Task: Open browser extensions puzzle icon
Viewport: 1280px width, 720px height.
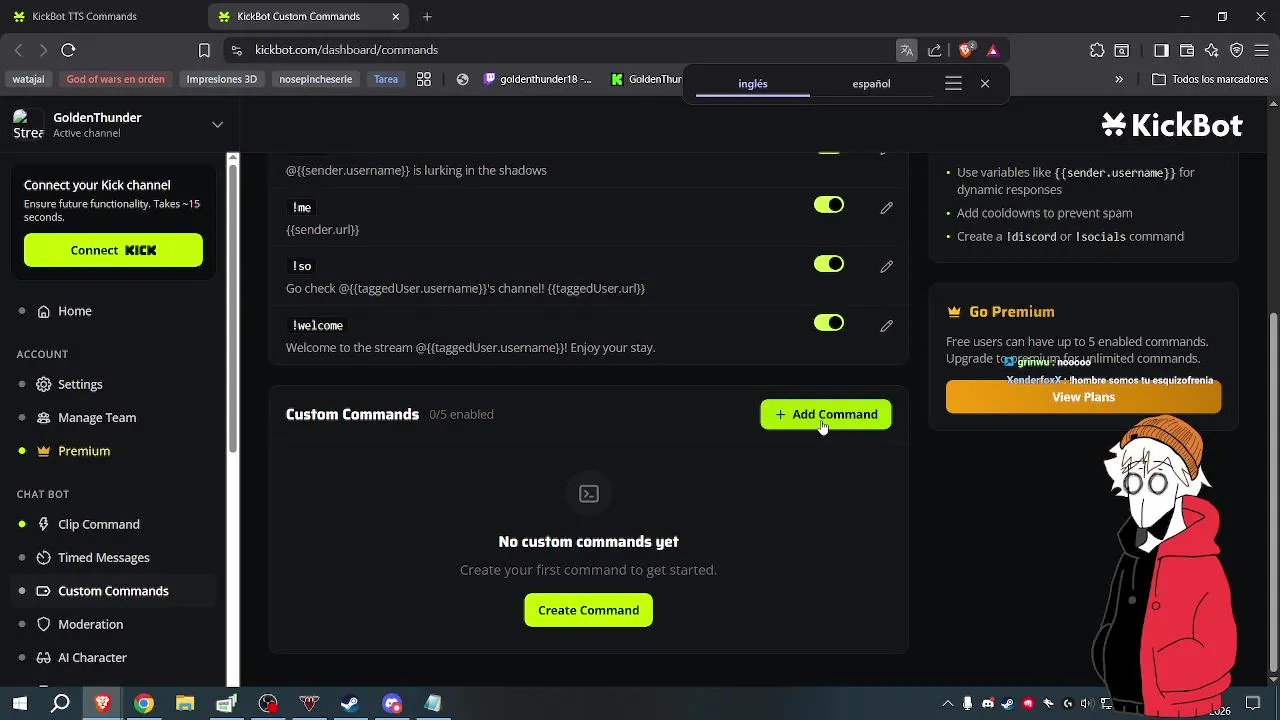Action: coord(1097,50)
